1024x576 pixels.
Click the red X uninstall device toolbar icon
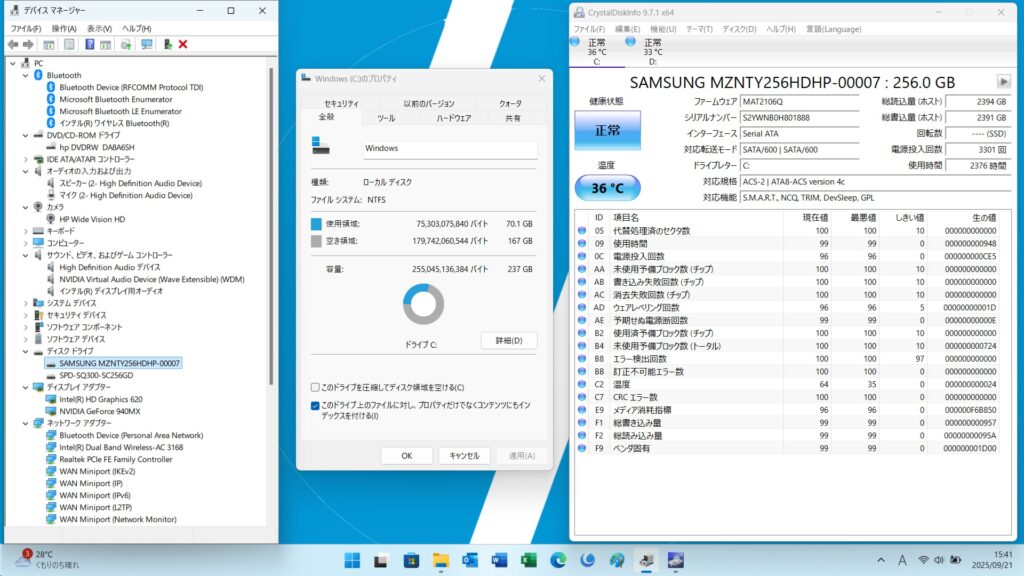(x=183, y=45)
